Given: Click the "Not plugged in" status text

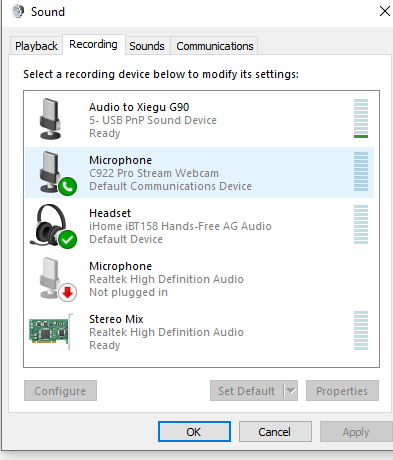Looking at the screenshot, I should (128, 292).
